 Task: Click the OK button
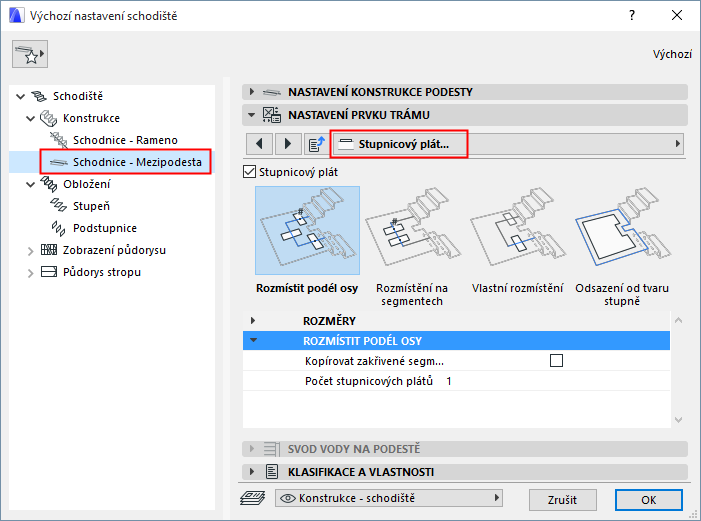click(x=648, y=500)
